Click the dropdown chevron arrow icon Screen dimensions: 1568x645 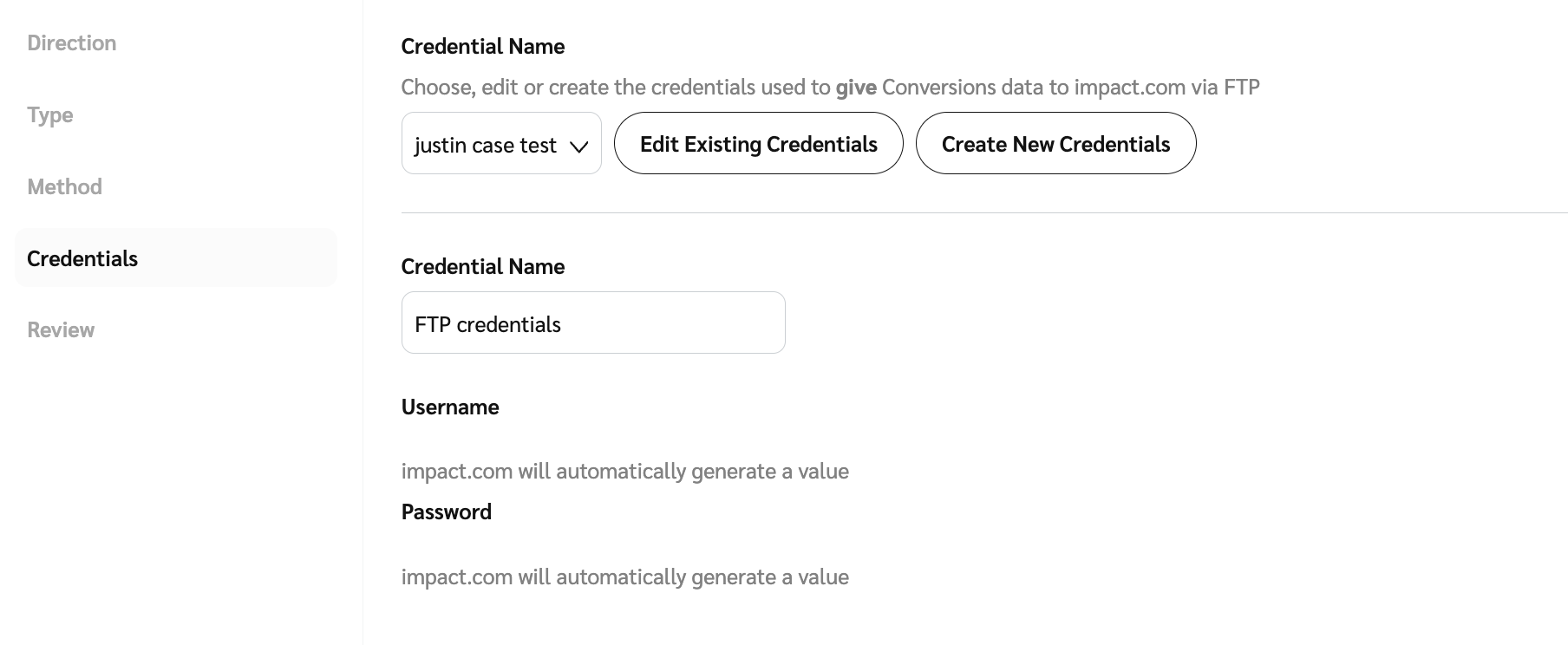(x=579, y=147)
